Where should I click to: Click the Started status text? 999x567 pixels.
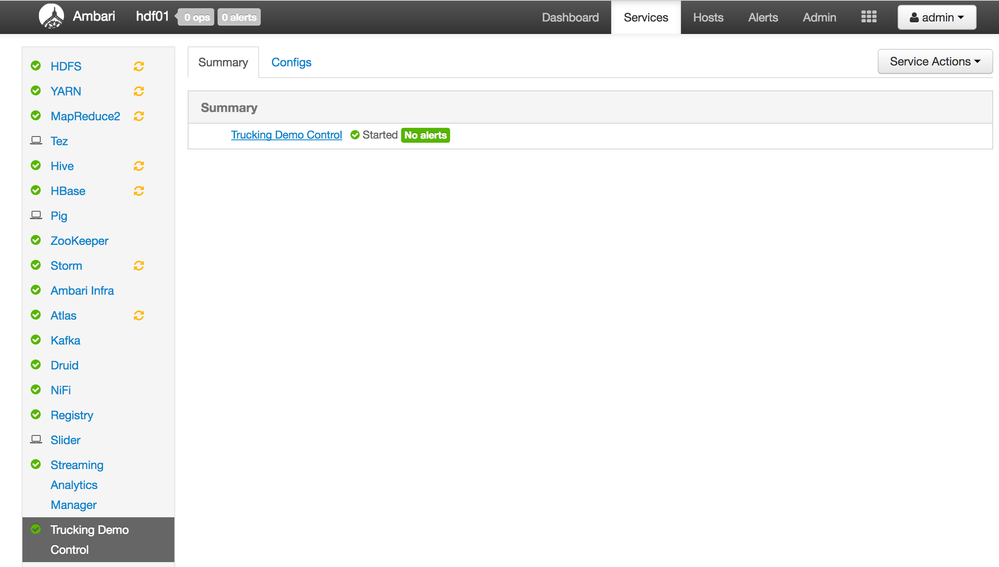click(380, 134)
